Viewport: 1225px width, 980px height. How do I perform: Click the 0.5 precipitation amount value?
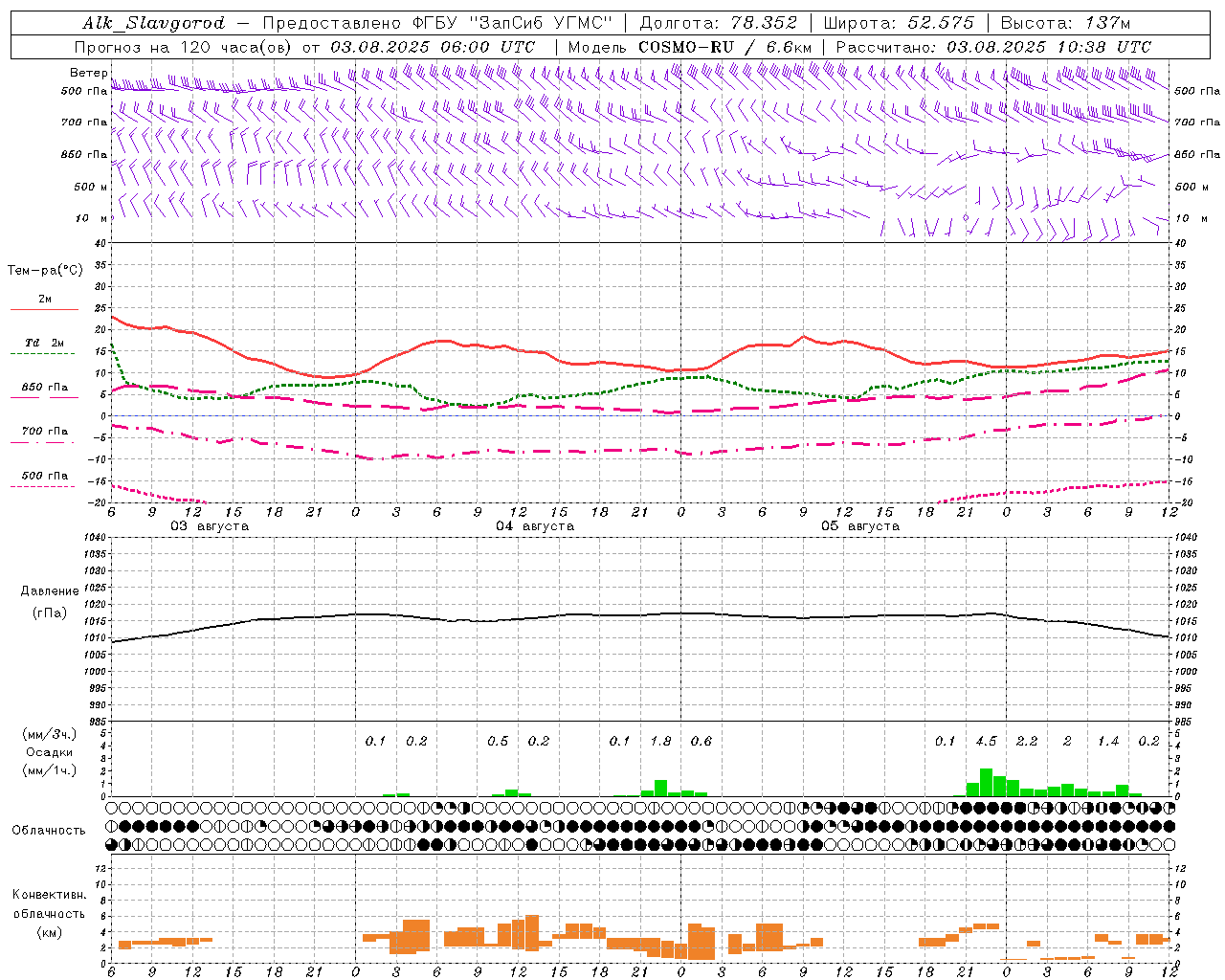pyautogui.click(x=498, y=741)
